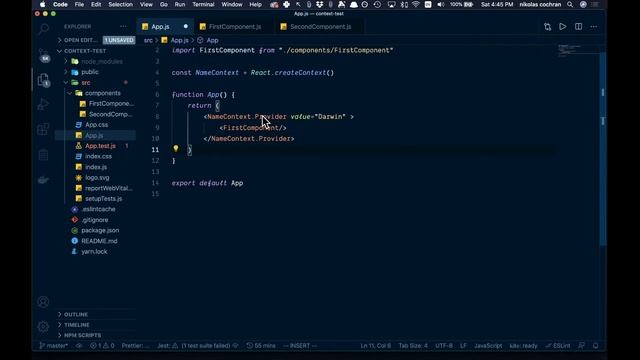Show errors and warnings count
Image resolution: width=640 pixels, height=360 pixels.
click(102, 346)
